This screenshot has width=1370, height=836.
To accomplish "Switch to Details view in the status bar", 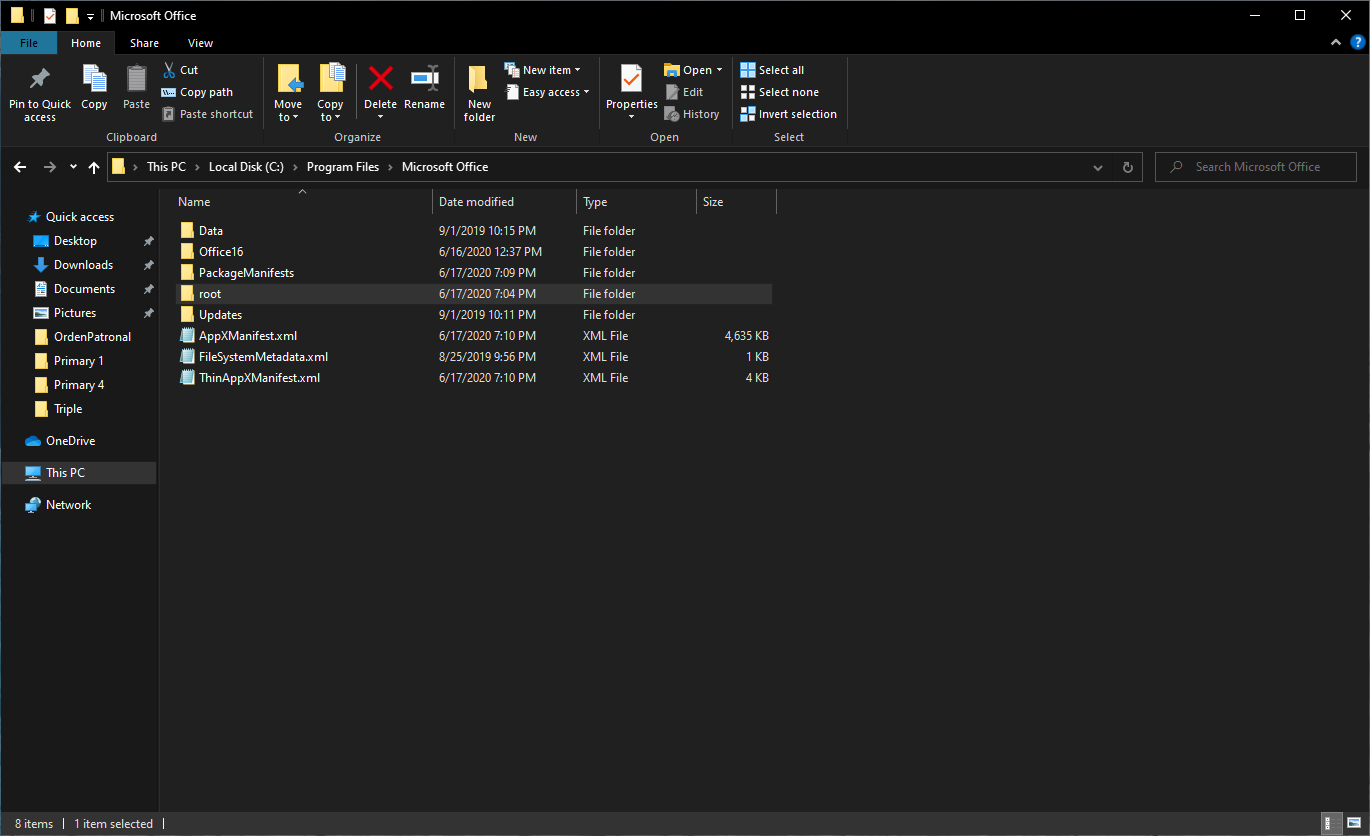I will click(x=1331, y=824).
